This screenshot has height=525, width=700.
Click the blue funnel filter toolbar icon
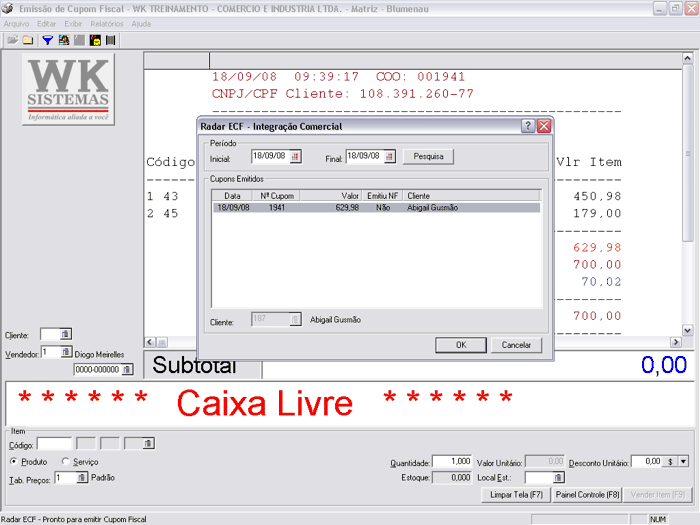47,40
